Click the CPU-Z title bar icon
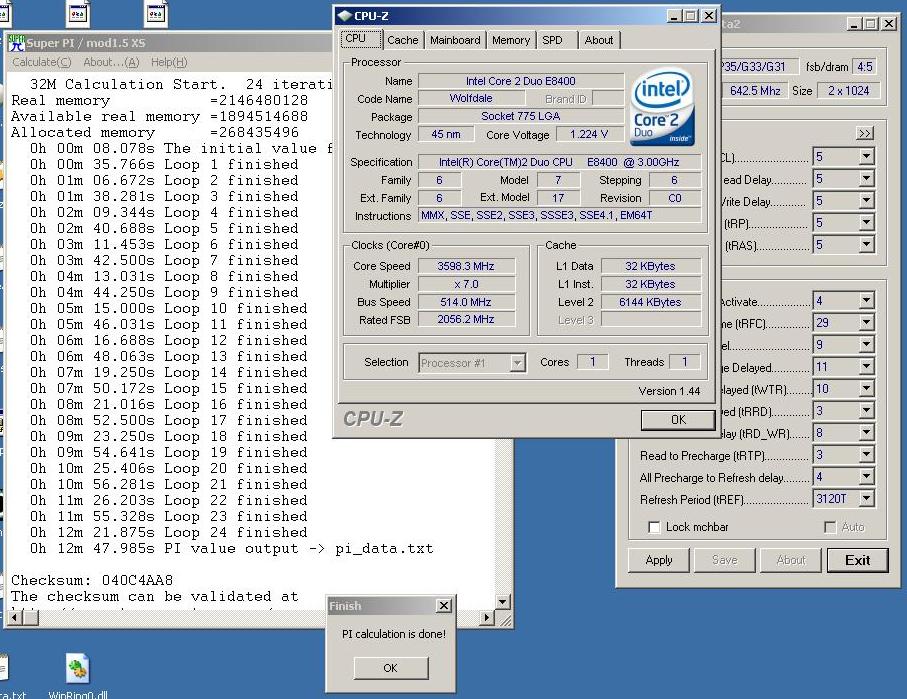The height and width of the screenshot is (699, 907). pos(345,16)
